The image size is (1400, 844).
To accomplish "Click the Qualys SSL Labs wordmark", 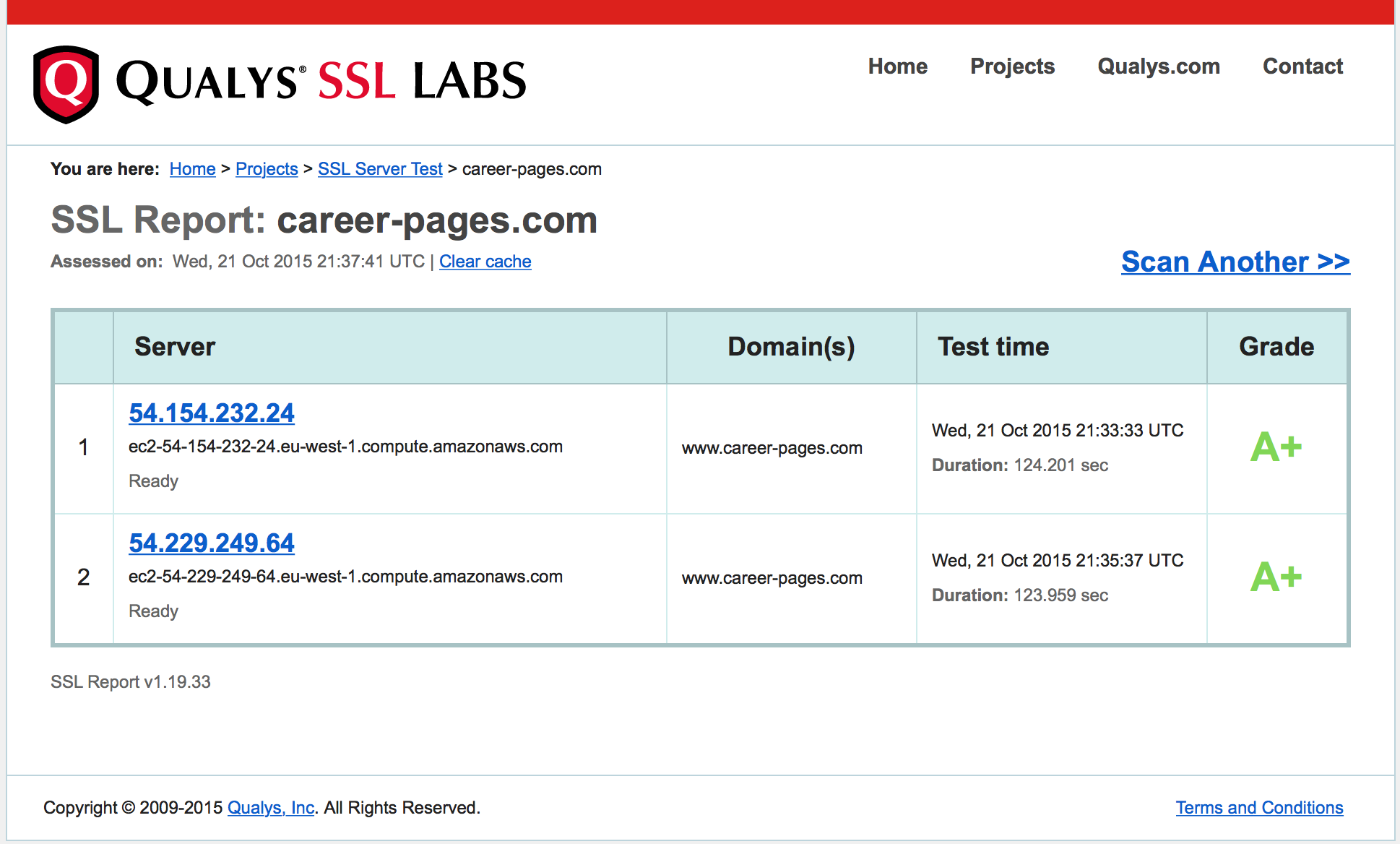I will point(321,81).
